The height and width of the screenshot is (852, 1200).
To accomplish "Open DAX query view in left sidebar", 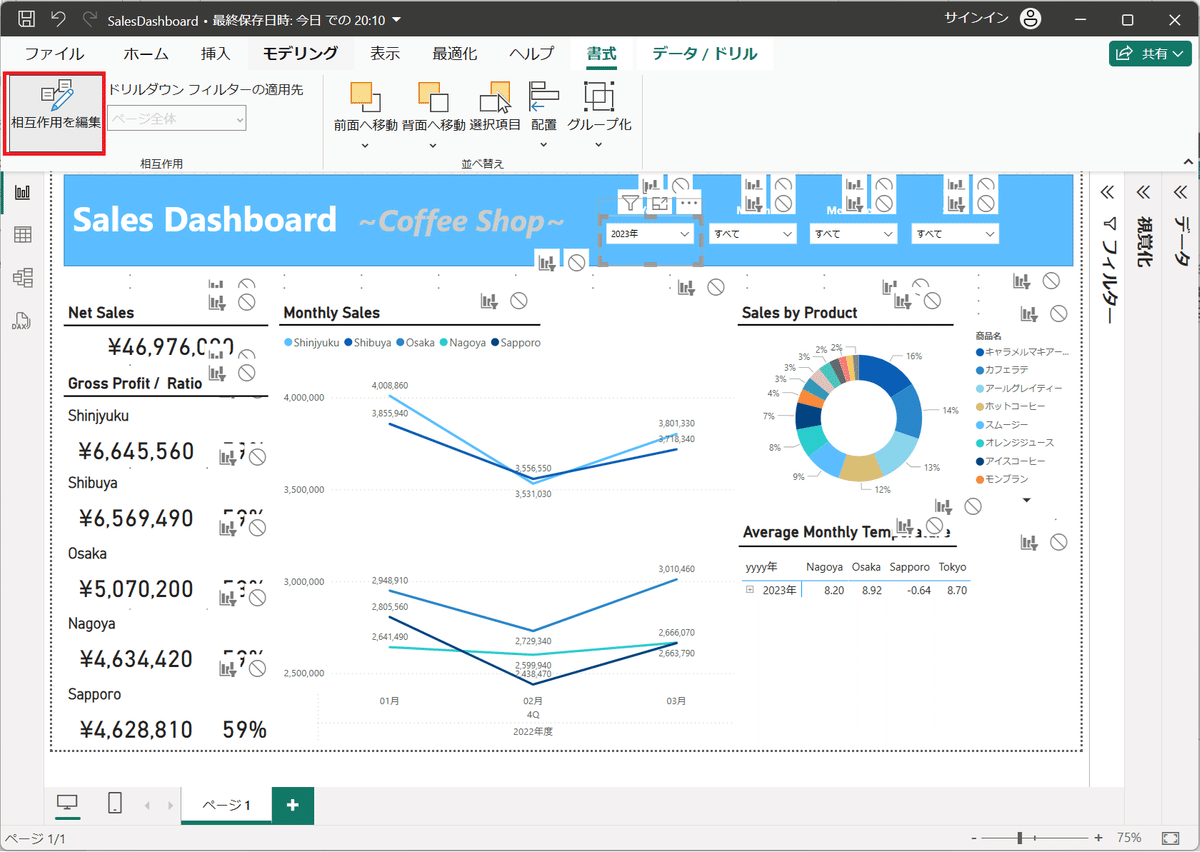I will click(22, 320).
